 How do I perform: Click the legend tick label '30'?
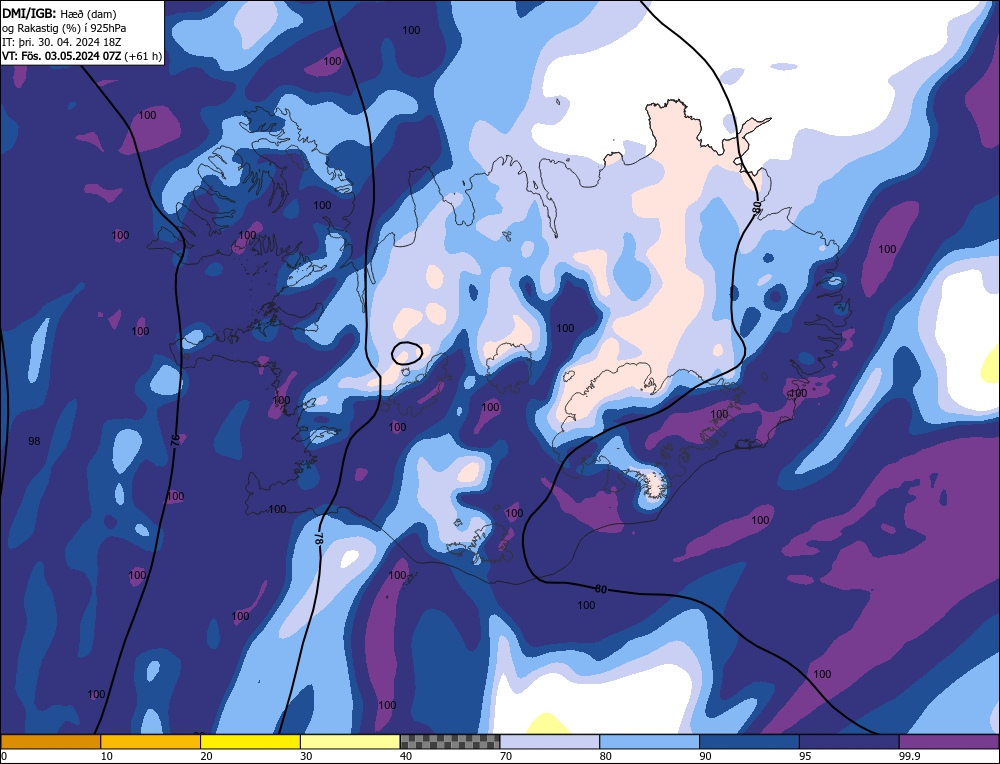[306, 756]
